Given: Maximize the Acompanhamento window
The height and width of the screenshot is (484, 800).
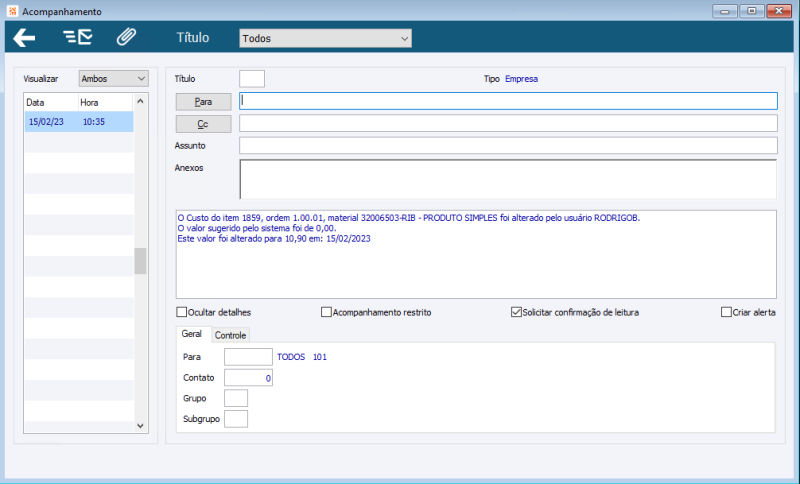Looking at the screenshot, I should point(752,11).
